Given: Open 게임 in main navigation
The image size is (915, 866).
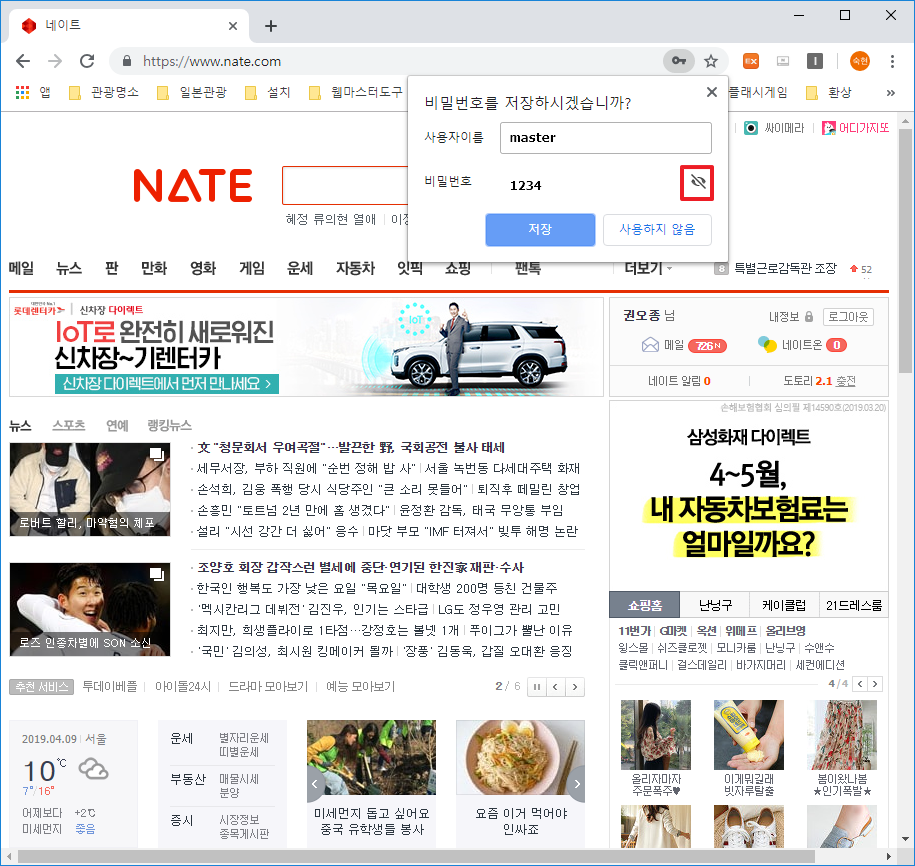Looking at the screenshot, I should click(252, 268).
